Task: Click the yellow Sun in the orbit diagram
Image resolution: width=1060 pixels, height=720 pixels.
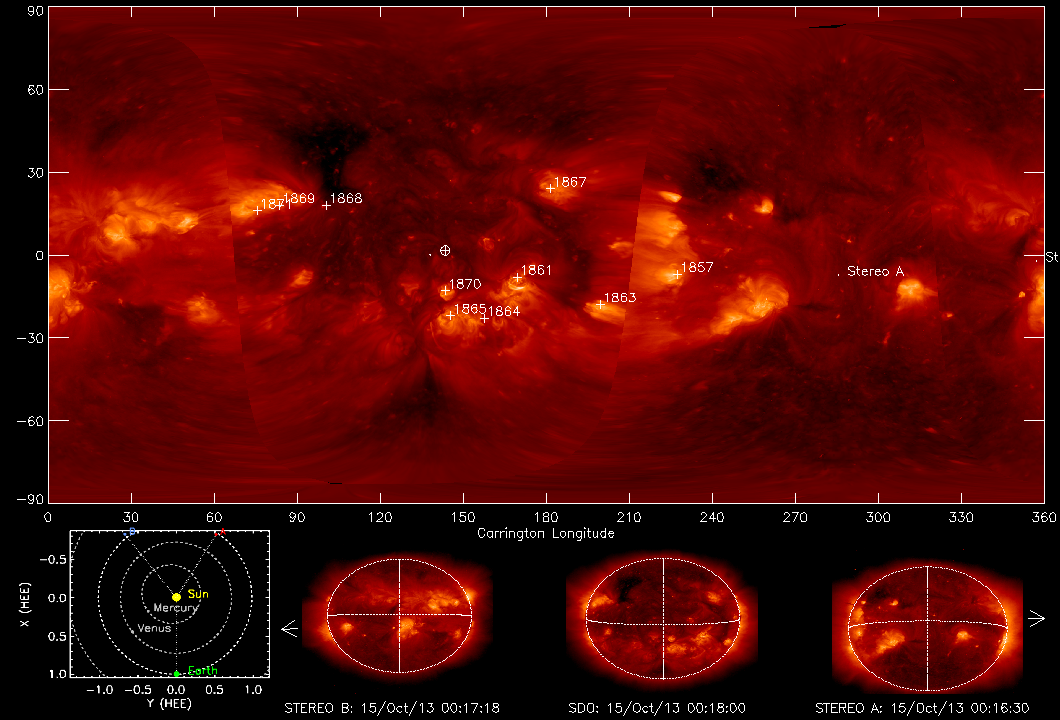Action: tap(176, 597)
